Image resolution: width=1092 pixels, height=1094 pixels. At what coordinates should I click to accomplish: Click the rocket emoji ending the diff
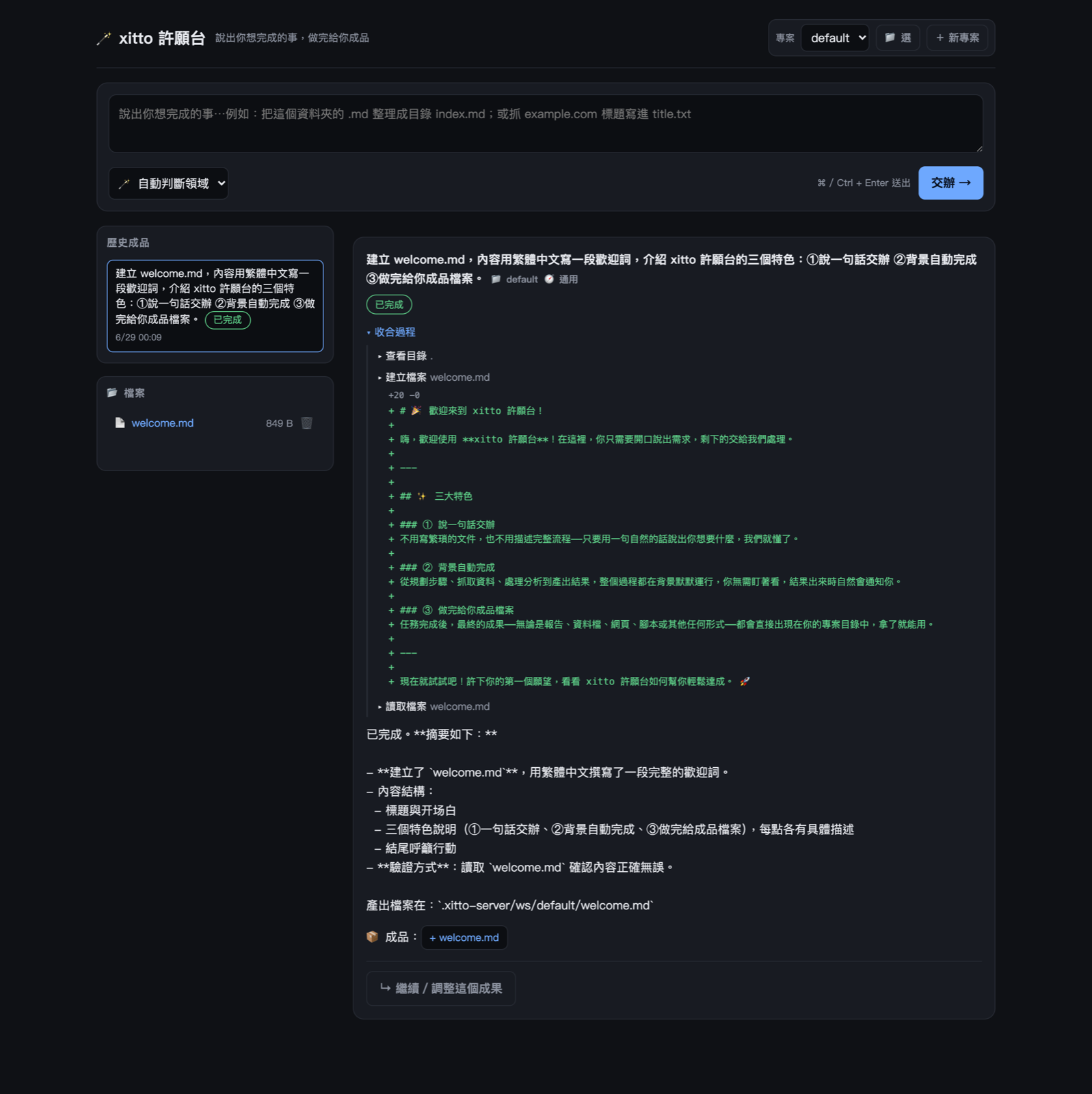745,681
